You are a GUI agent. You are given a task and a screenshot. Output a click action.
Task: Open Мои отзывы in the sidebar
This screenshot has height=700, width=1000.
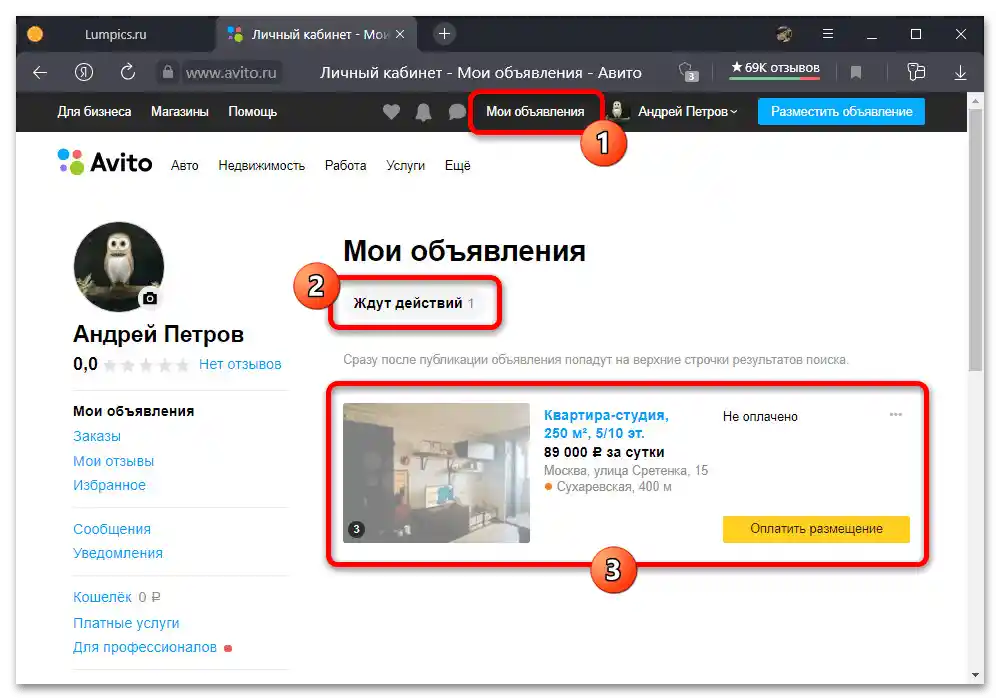coord(114,461)
